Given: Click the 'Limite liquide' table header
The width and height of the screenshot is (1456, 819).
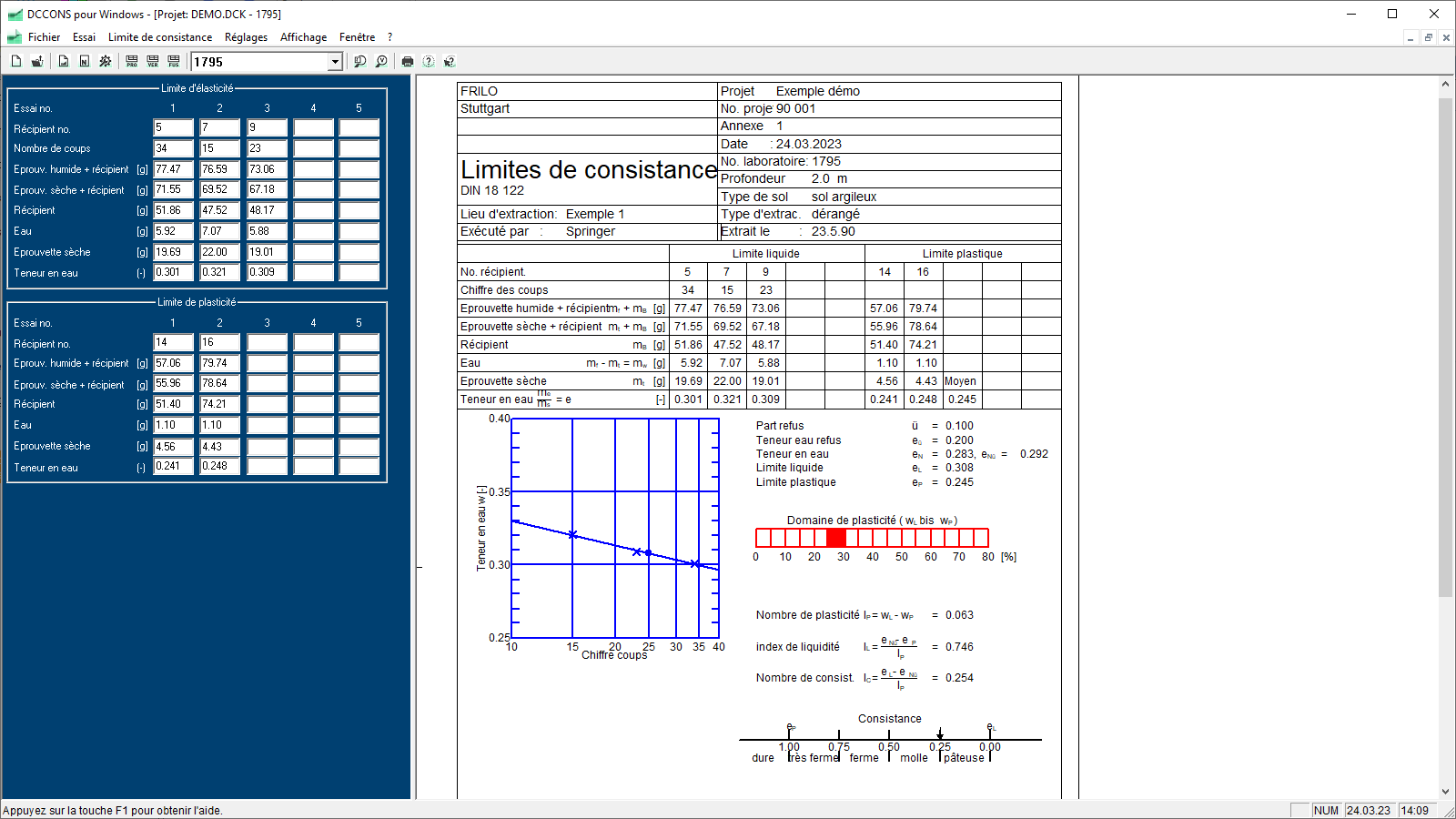Looking at the screenshot, I should tap(766, 254).
